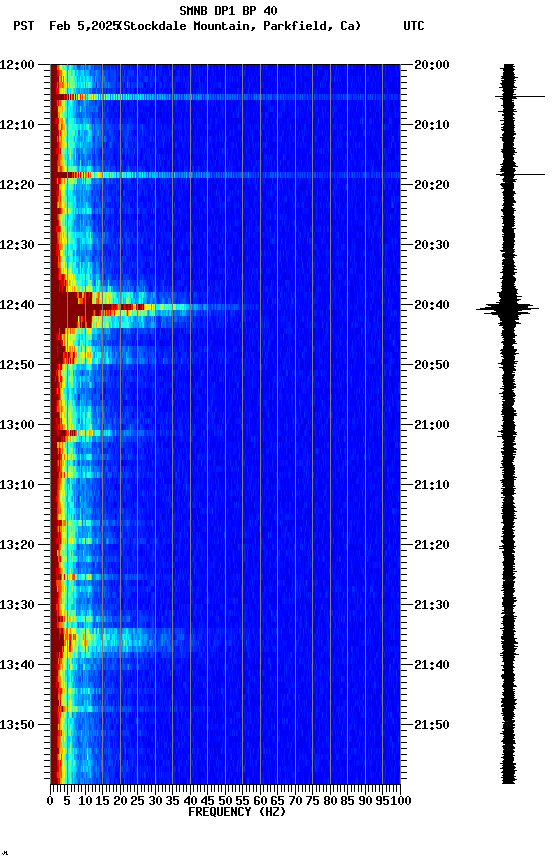Click the '20:50' UTC axis label
Image resolution: width=552 pixels, height=864 pixels.
click(x=432, y=365)
